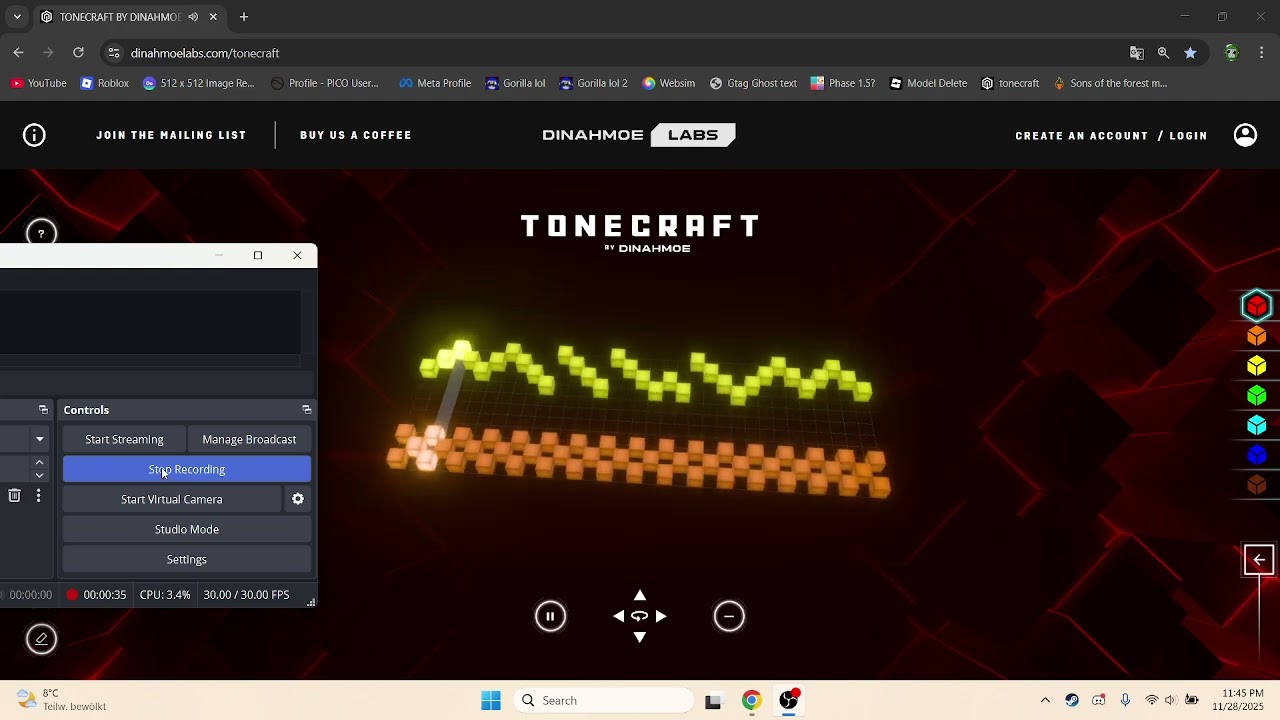Choose the orange cube block
The width and height of the screenshot is (1280, 720).
[x=1257, y=336]
